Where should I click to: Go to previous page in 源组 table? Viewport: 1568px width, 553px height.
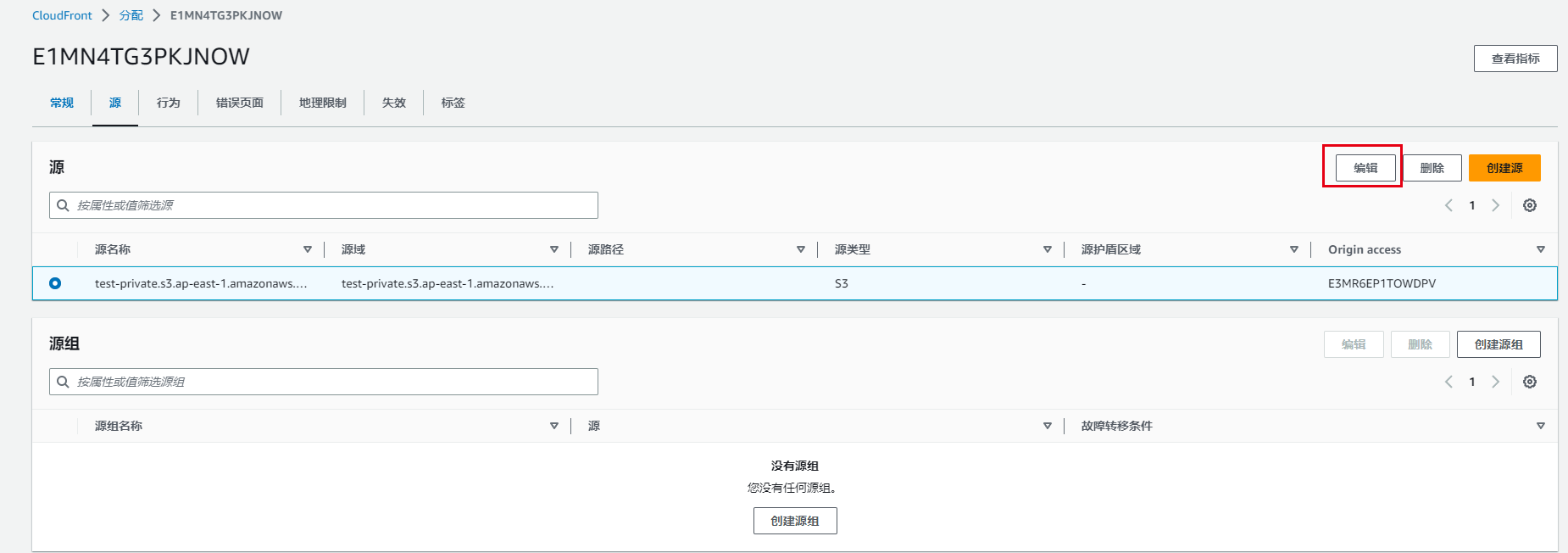(x=1448, y=382)
